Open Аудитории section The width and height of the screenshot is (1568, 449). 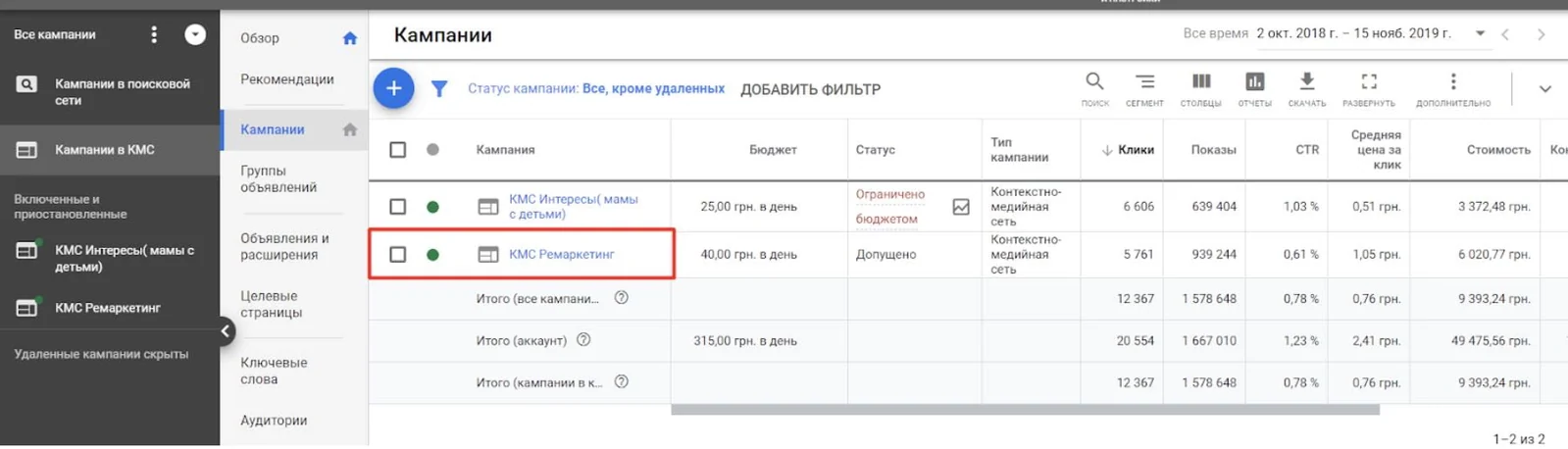click(274, 420)
